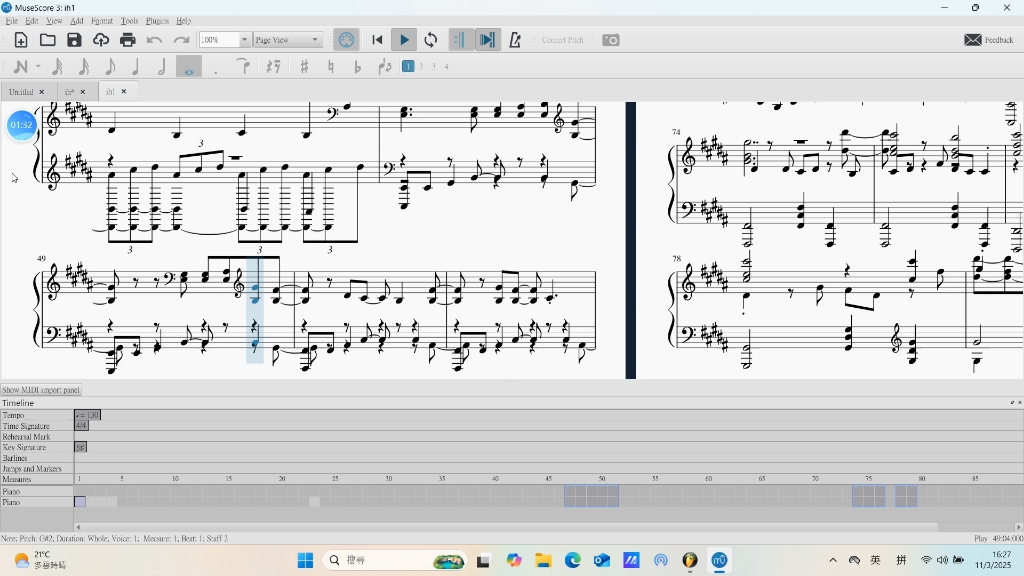The height and width of the screenshot is (576, 1024).
Task: Open a score file via folder icon
Action: (48, 40)
